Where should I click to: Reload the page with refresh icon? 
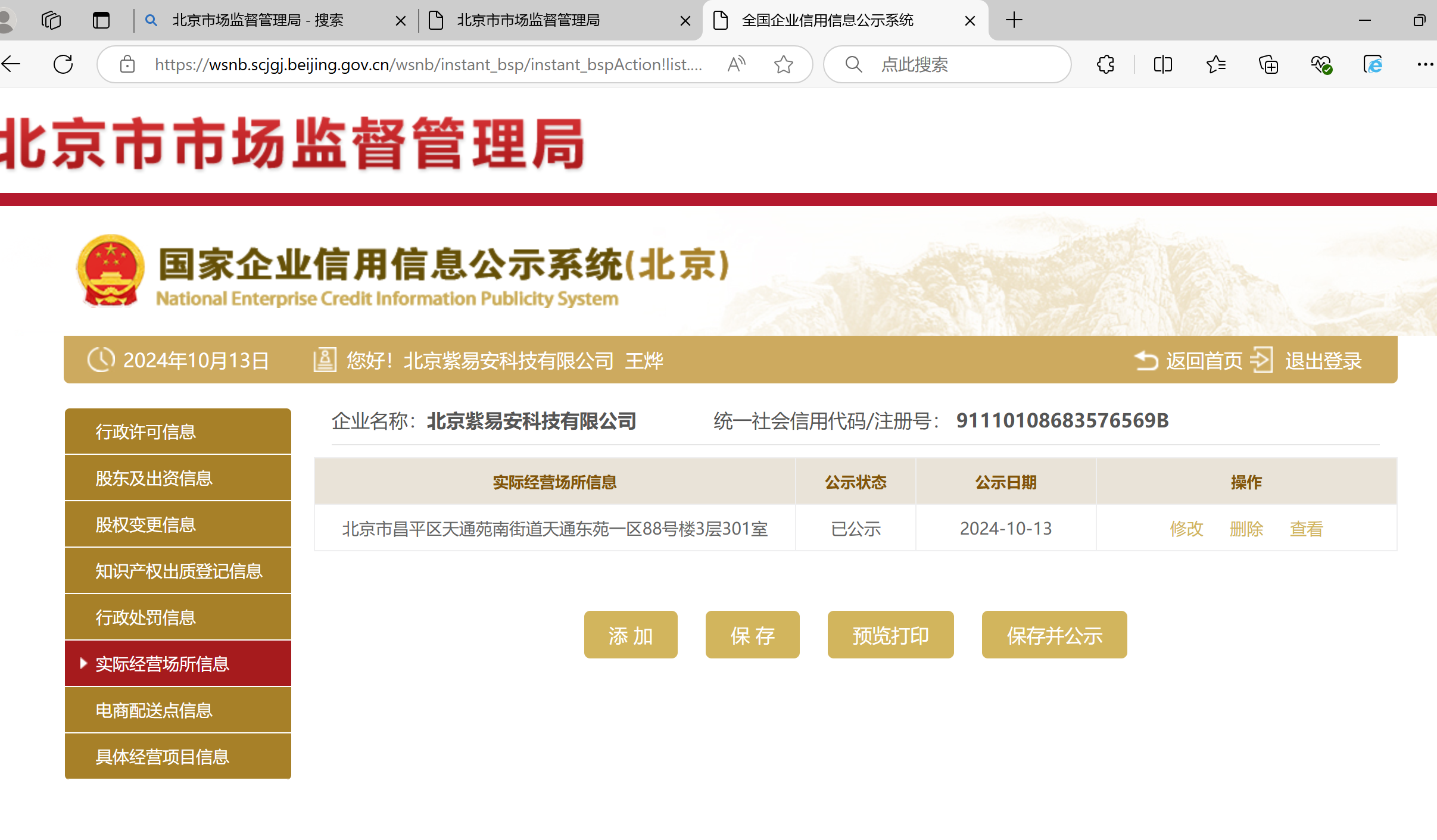coord(63,64)
